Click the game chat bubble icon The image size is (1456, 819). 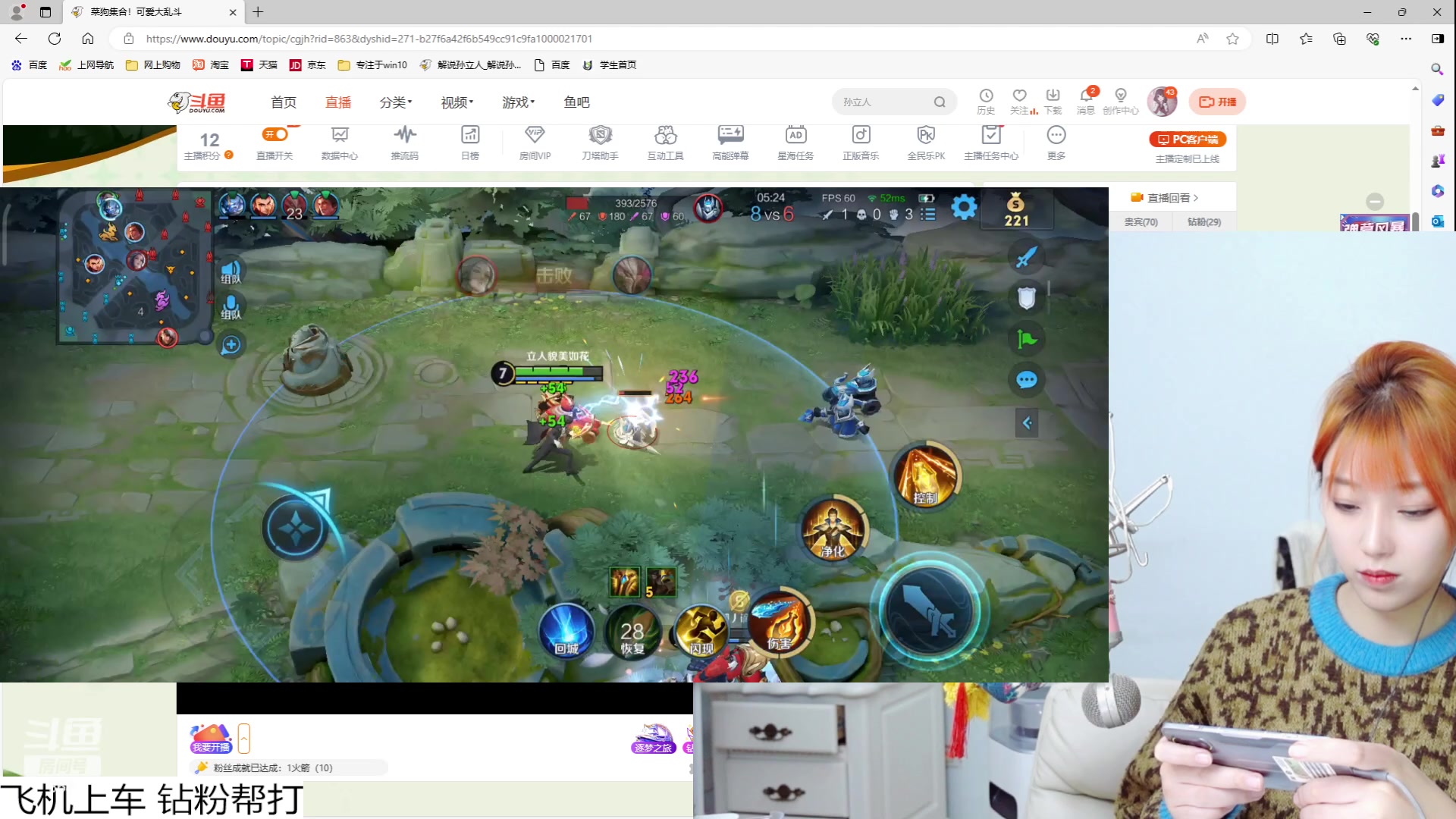tap(1027, 379)
